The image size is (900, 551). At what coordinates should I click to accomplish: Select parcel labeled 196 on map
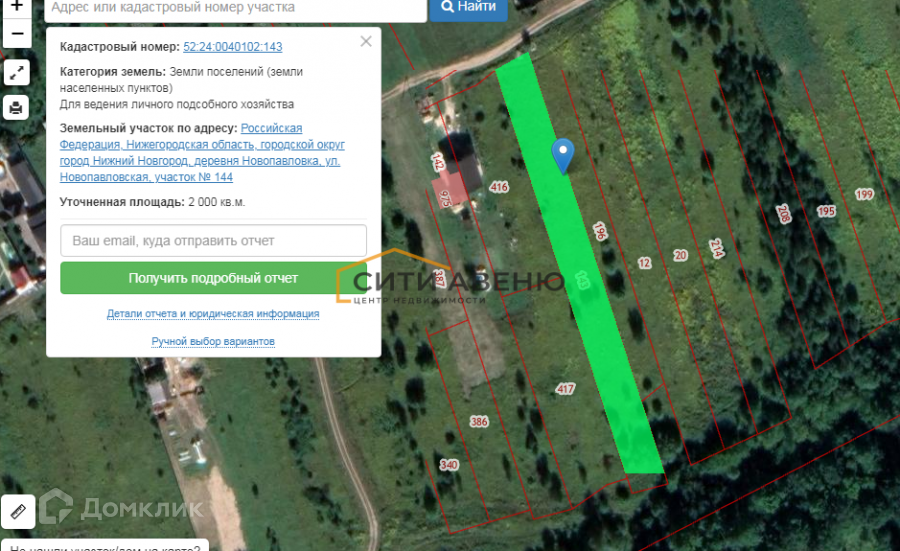click(600, 231)
